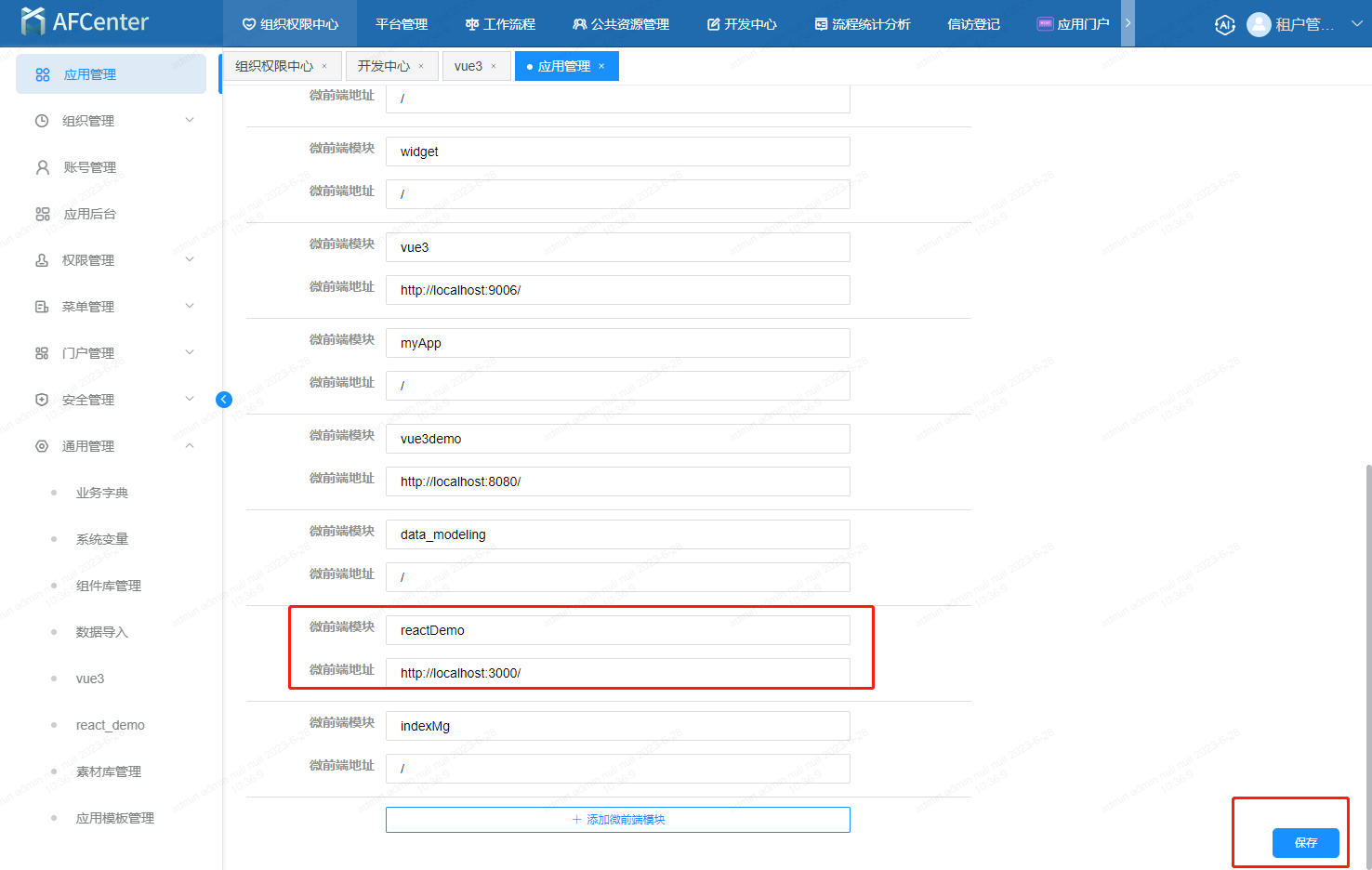Click 添加微前端模块 button
This screenshot has width=1372, height=870.
(x=617, y=820)
